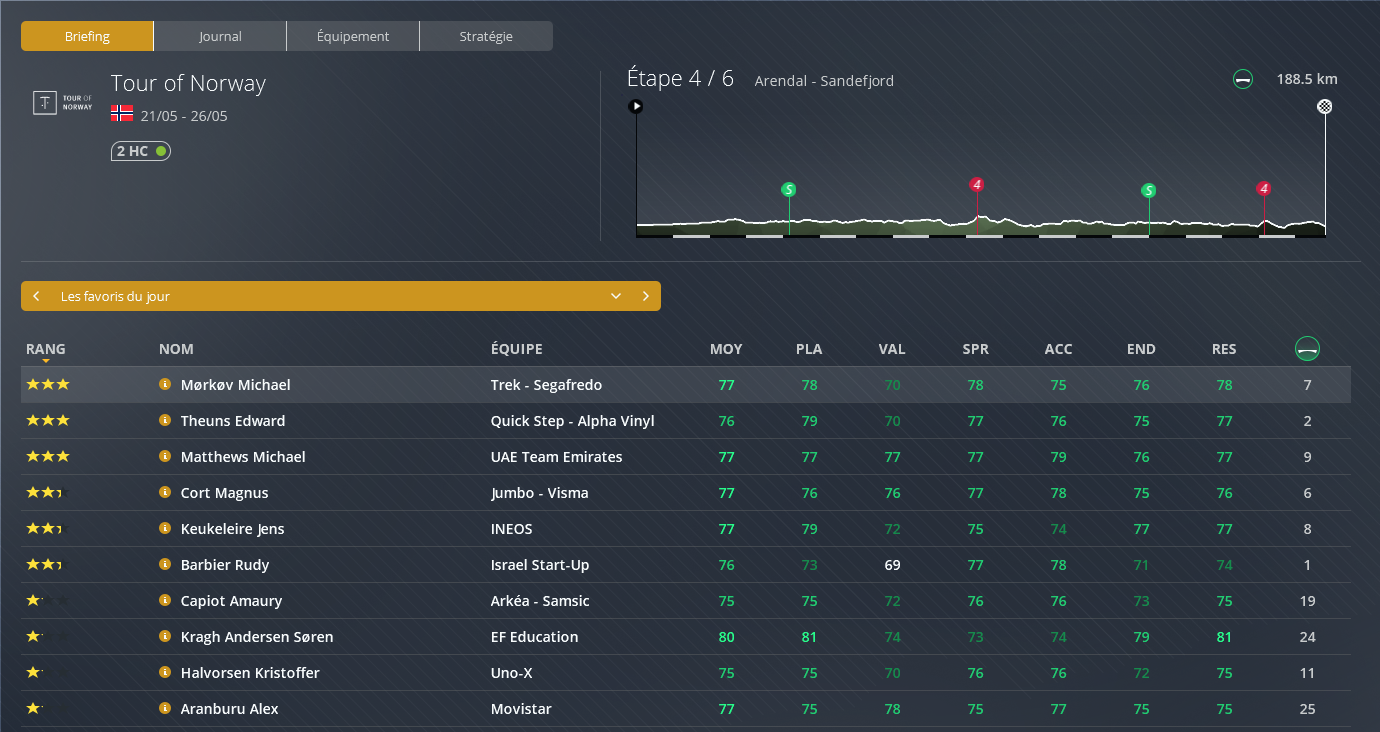Click the first green sprint marker
The image size is (1380, 732).
pos(788,189)
